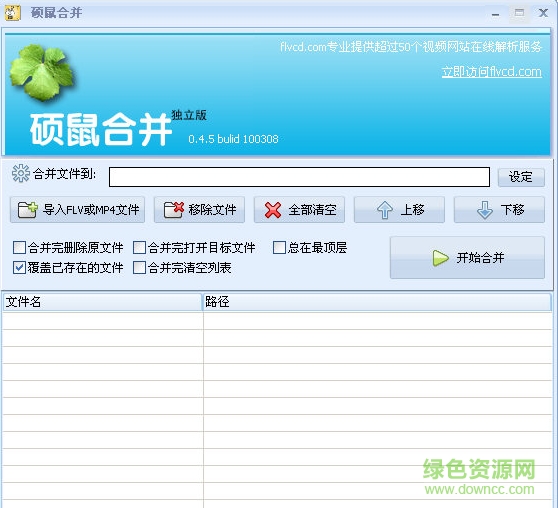Click the import FLV or MP4 folder icon
This screenshot has width=558, height=508.
point(28,210)
